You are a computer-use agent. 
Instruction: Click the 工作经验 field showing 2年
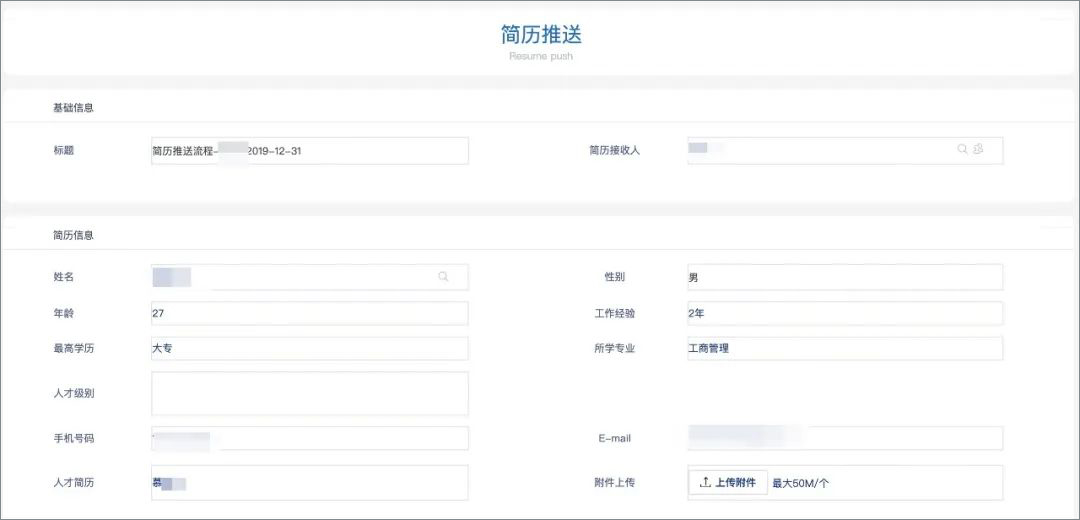tap(845, 313)
